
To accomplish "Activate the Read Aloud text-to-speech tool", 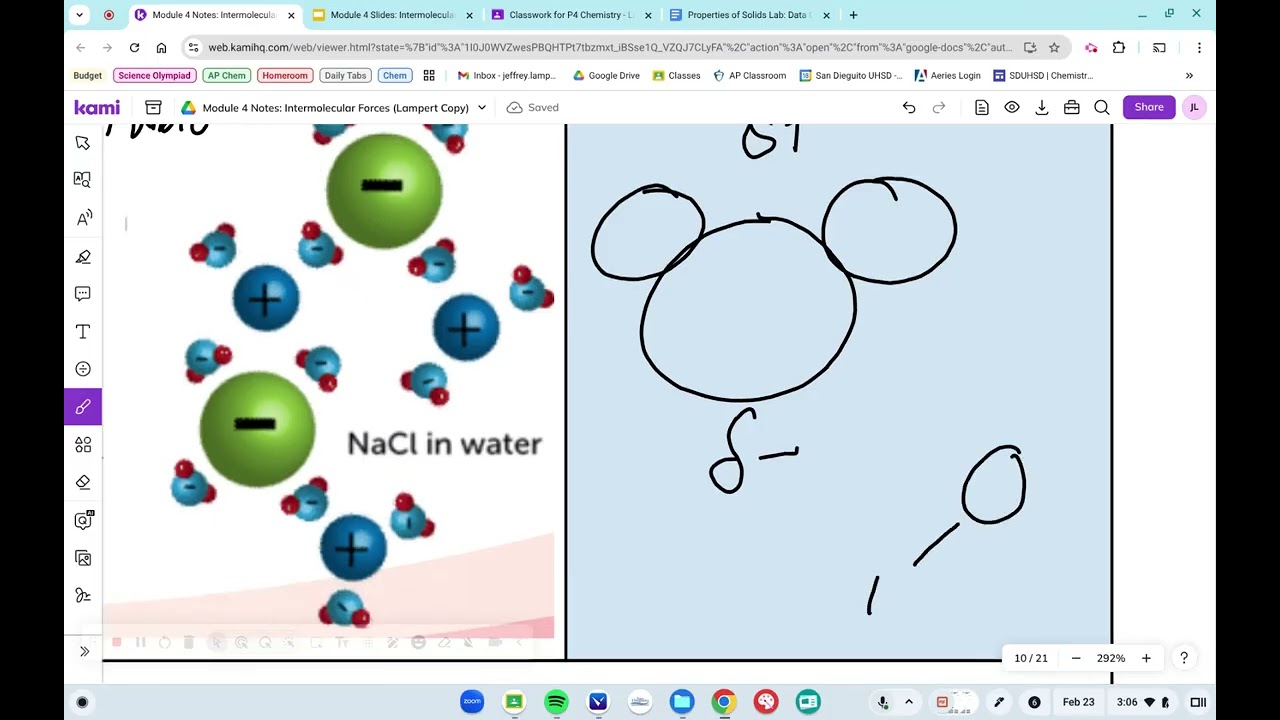I will pos(83,218).
